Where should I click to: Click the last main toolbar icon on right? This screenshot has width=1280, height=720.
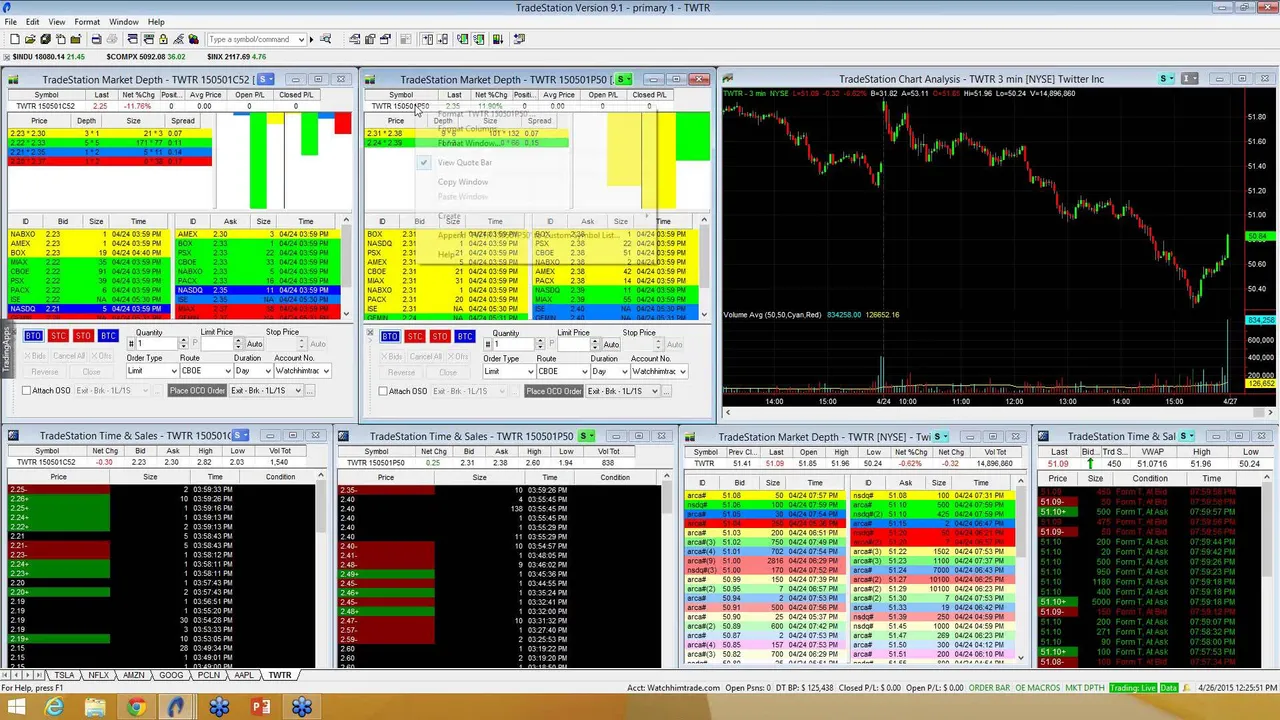pyautogui.click(x=518, y=39)
